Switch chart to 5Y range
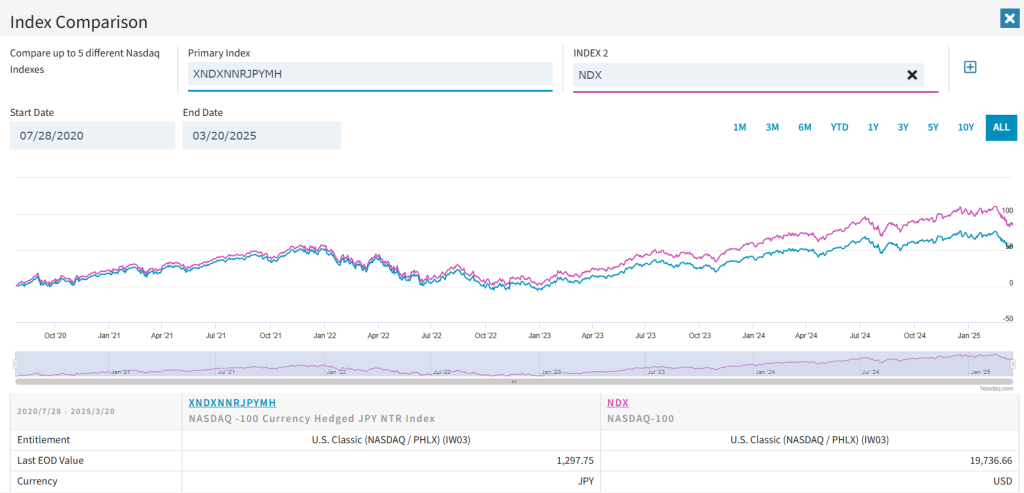The height and width of the screenshot is (493, 1024). coord(933,127)
